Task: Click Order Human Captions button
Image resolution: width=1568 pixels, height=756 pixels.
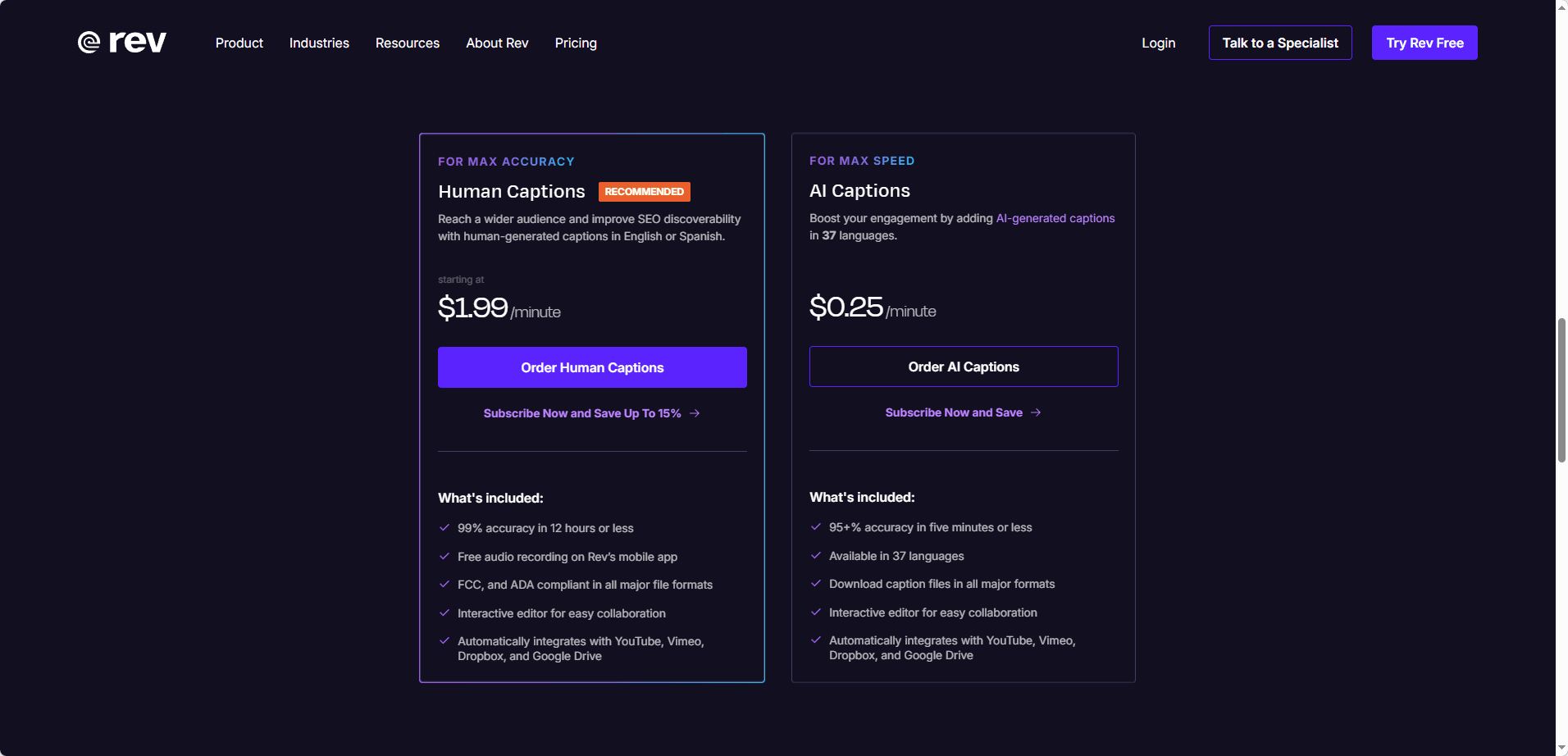Action: click(x=592, y=367)
